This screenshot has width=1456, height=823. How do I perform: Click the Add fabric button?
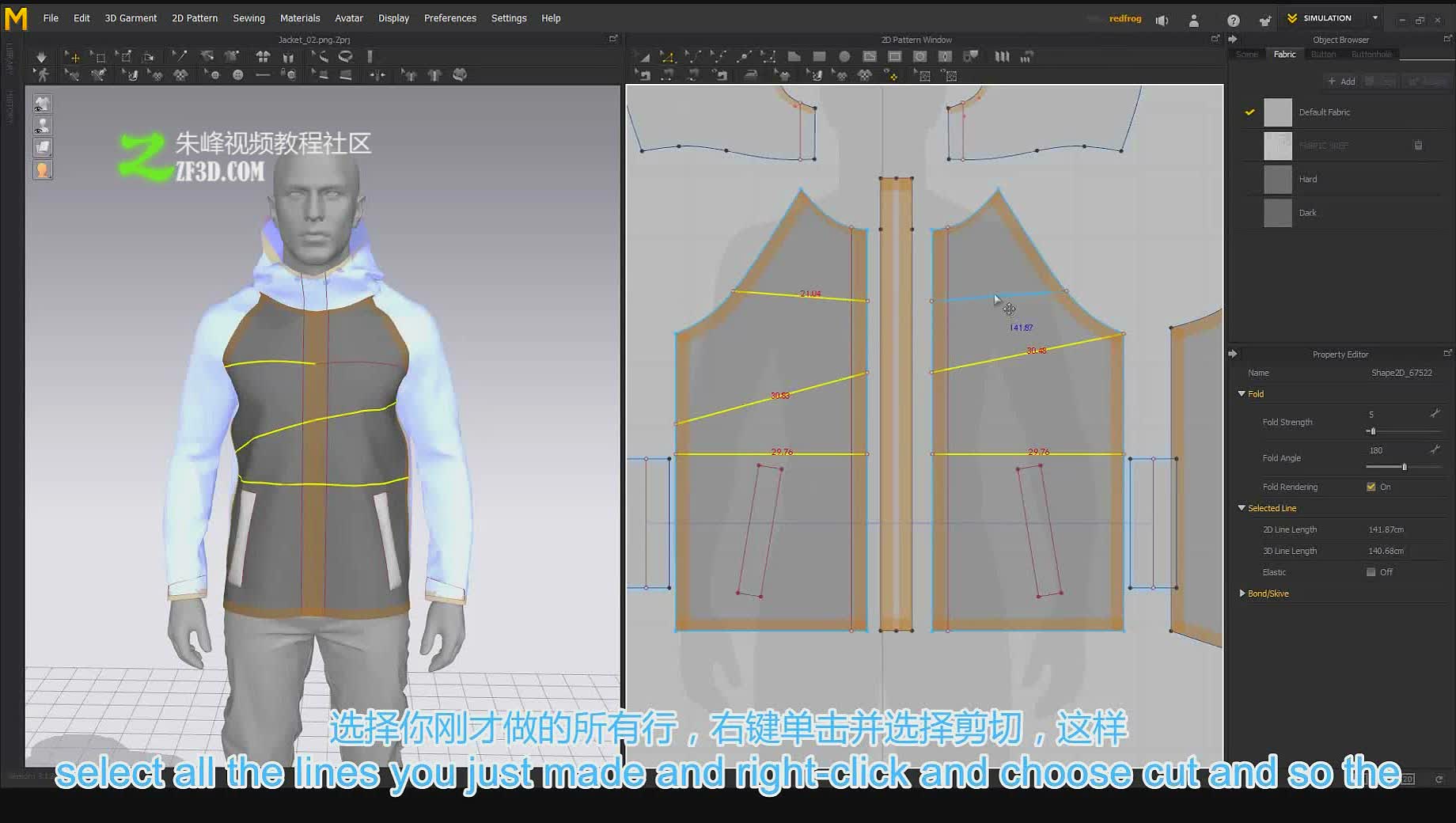click(x=1341, y=82)
